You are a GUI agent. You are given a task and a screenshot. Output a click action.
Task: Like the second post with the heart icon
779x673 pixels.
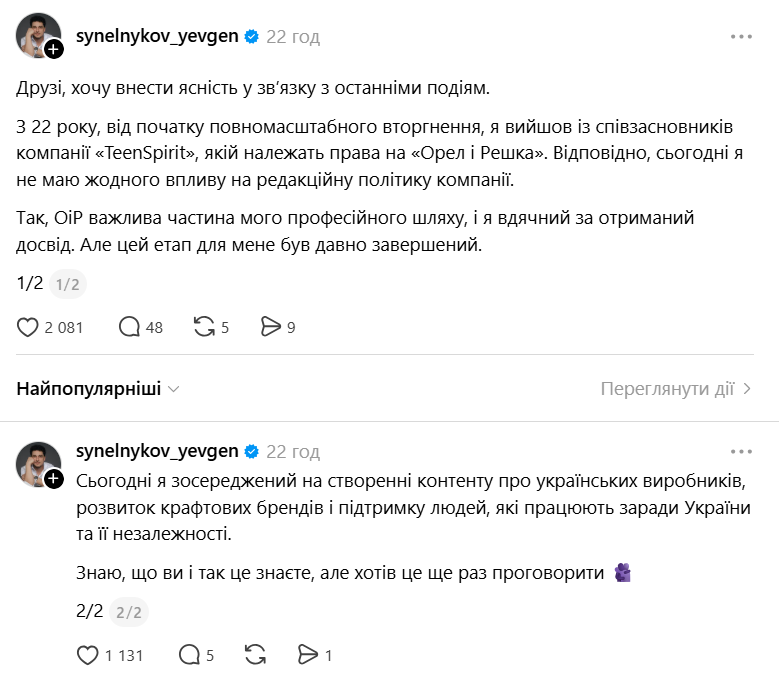[x=88, y=655]
